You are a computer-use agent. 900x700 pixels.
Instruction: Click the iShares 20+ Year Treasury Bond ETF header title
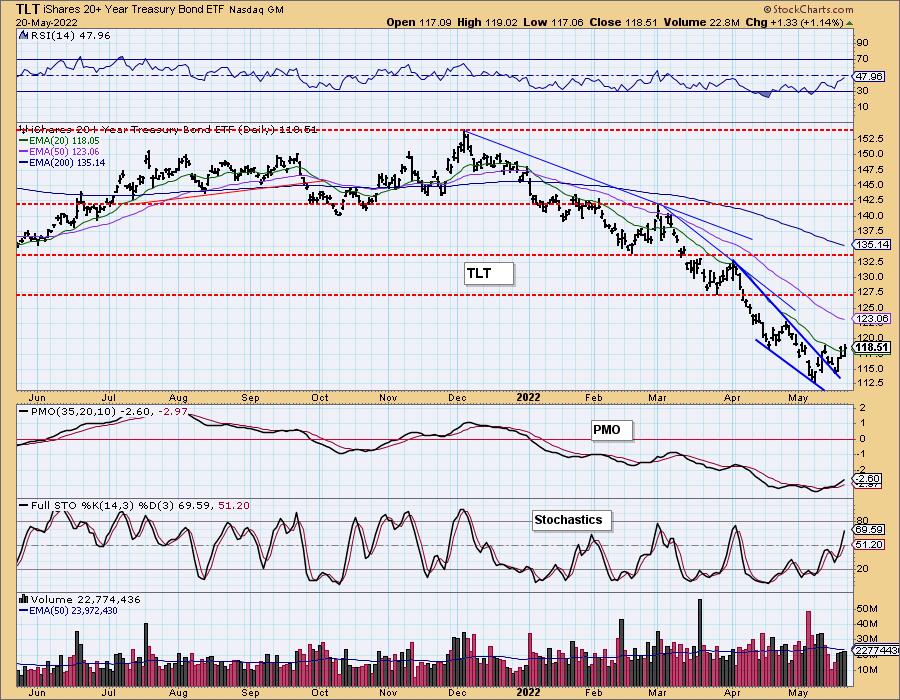tap(135, 9)
